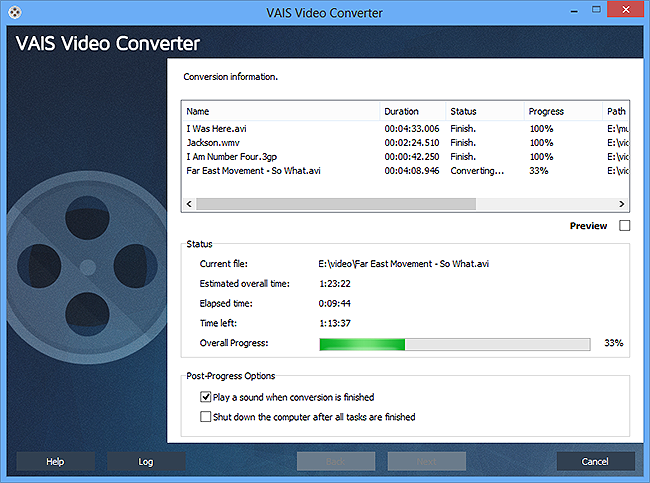The width and height of the screenshot is (650, 483).
Task: Click the duration 00:04:08.946
Action: (412, 171)
